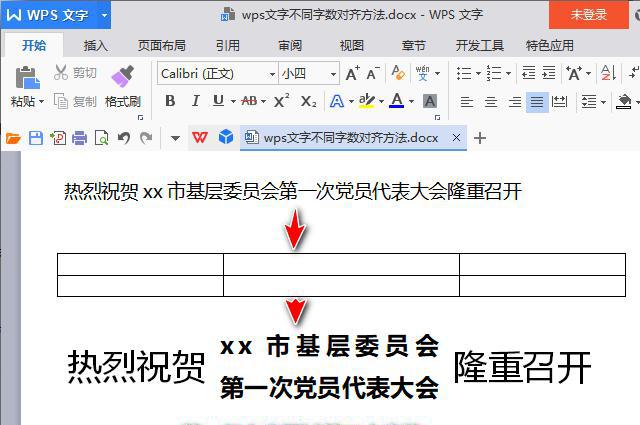Toggle subscript X₂ formatting
Image resolution: width=640 pixels, height=425 pixels.
pos(308,101)
